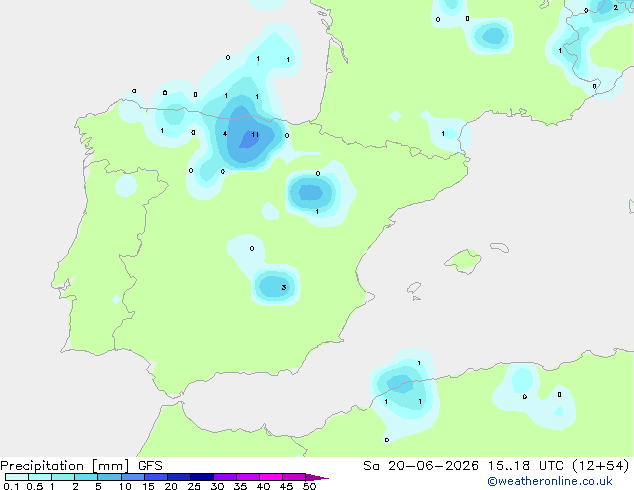Image resolution: width=634 pixels, height=490 pixels.
Task: Click the date 'Sa 20-06-2026'
Action: click(x=421, y=466)
